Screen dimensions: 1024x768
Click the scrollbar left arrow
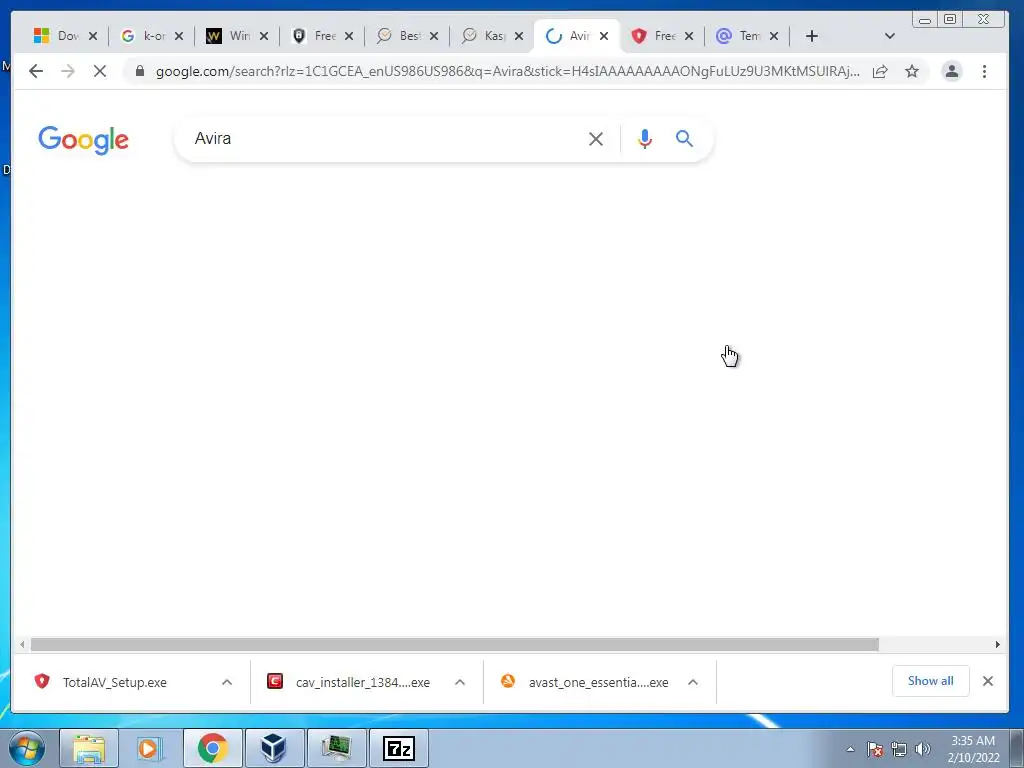(x=22, y=645)
